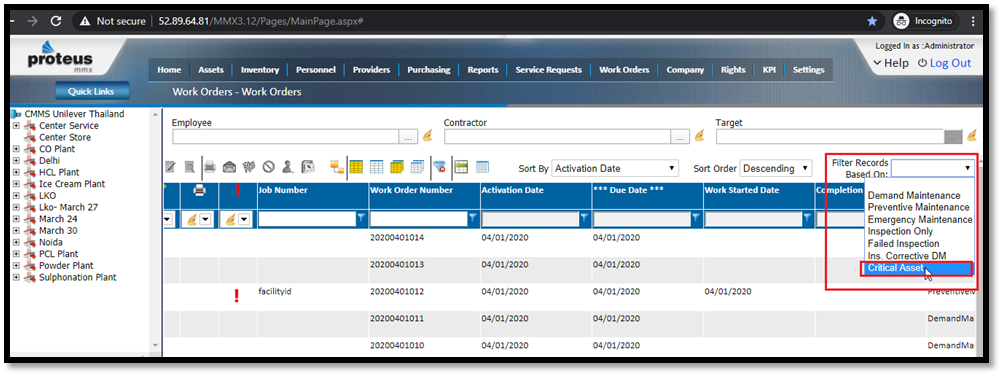Click the Work Started Date filter funnel
The height and width of the screenshot is (376, 1002).
(x=808, y=219)
